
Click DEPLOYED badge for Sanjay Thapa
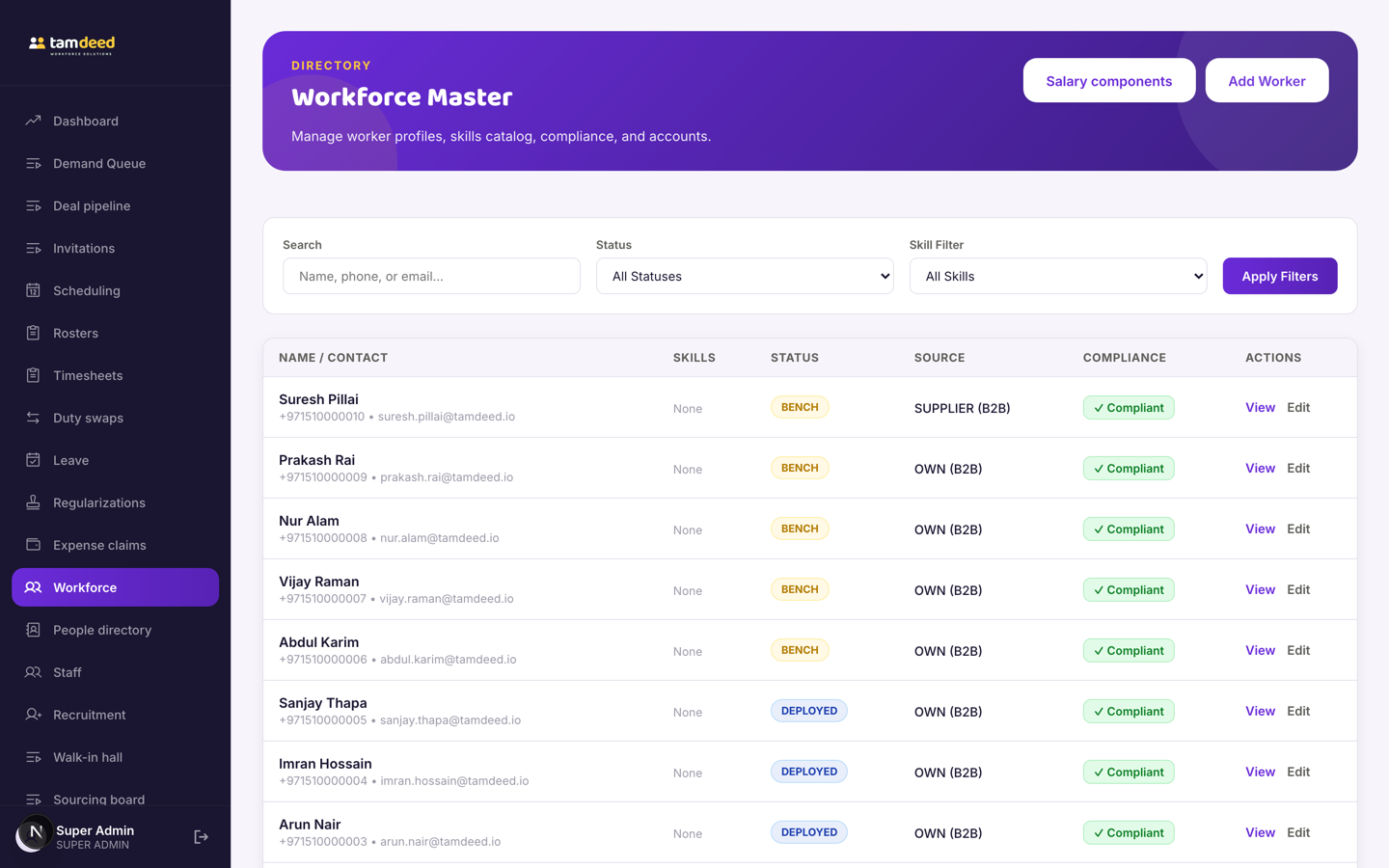tap(809, 711)
